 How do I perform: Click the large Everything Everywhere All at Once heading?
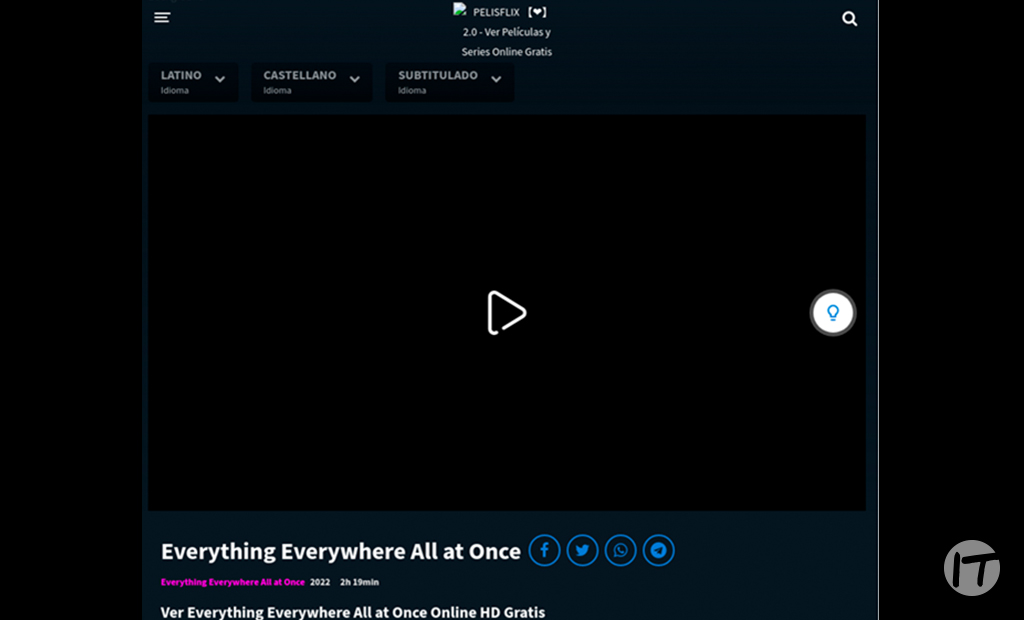tap(340, 551)
